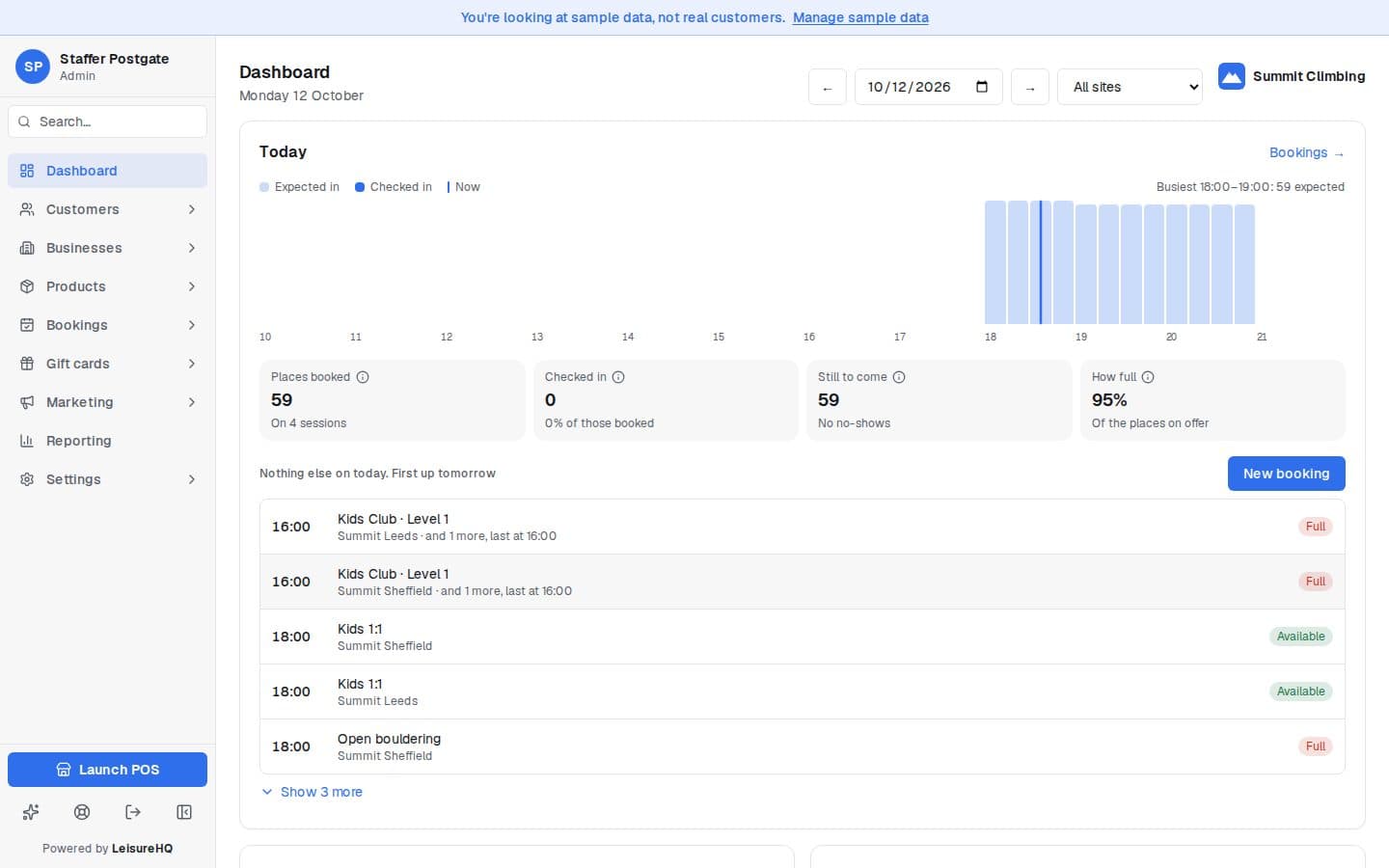Click the info icon beside How full
This screenshot has width=1389, height=868.
1148,377
